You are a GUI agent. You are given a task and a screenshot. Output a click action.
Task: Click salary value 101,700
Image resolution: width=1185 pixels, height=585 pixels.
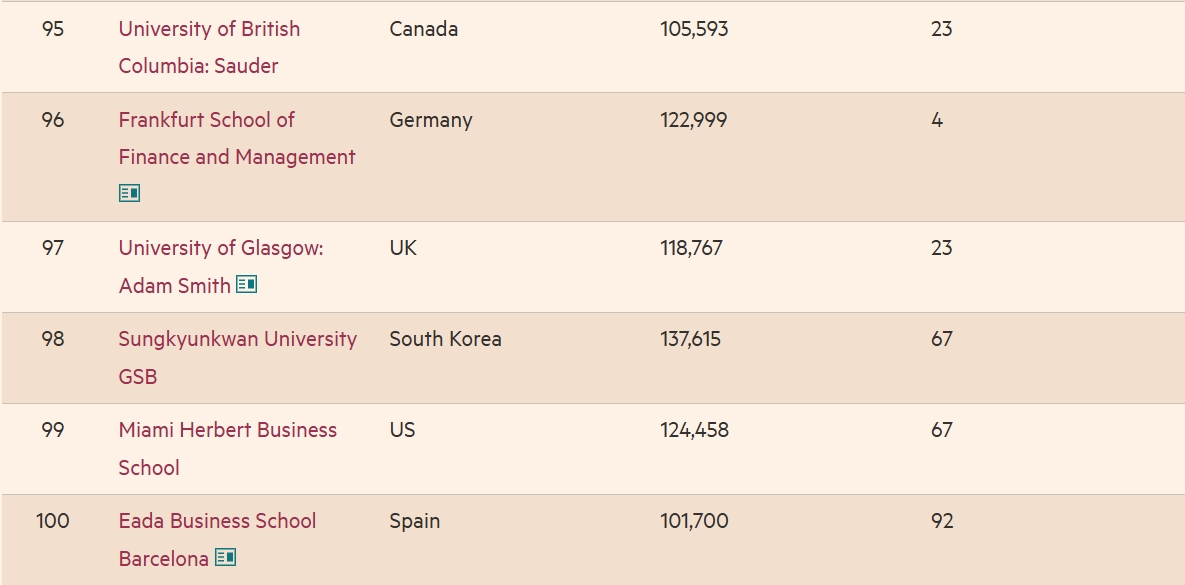click(694, 521)
